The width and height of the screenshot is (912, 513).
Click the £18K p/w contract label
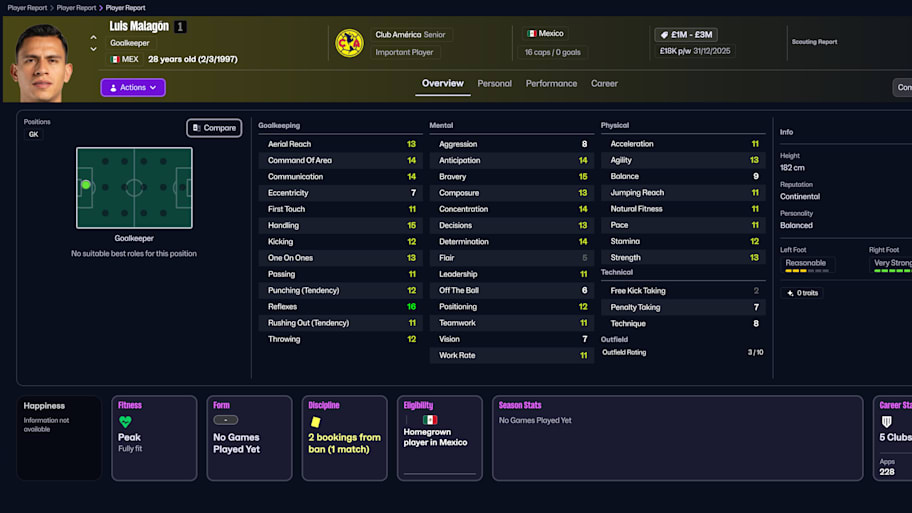pos(694,51)
